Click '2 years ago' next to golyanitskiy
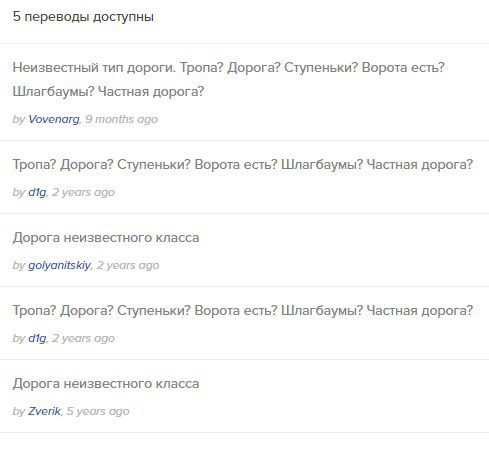Viewport: 489px width, 461px height. click(128, 265)
